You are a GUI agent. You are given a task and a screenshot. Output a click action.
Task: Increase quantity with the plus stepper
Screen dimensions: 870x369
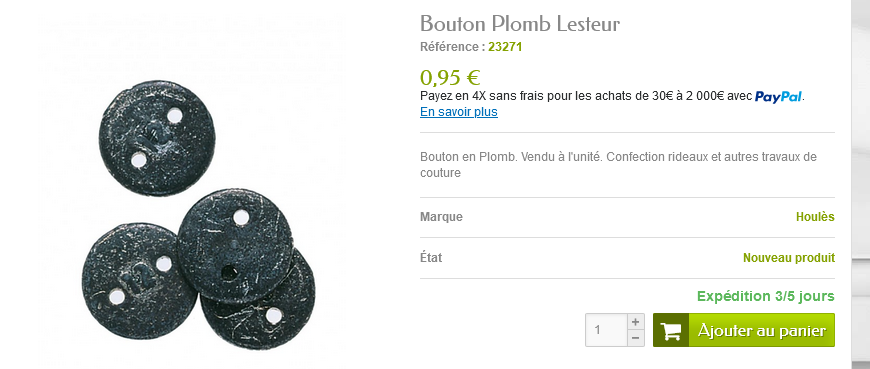(x=636, y=321)
